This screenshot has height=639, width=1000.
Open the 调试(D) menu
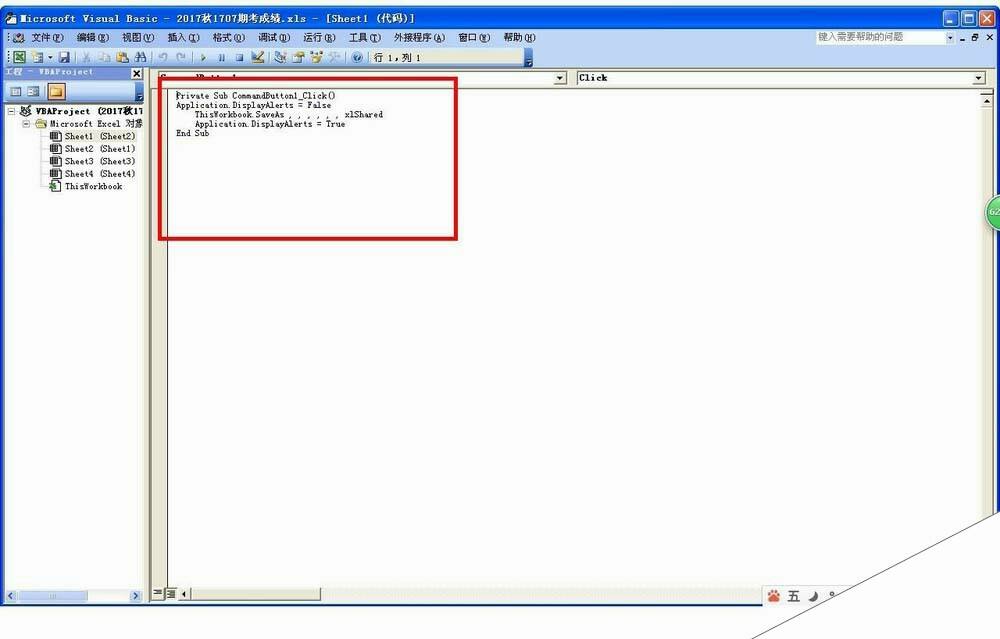coord(274,38)
